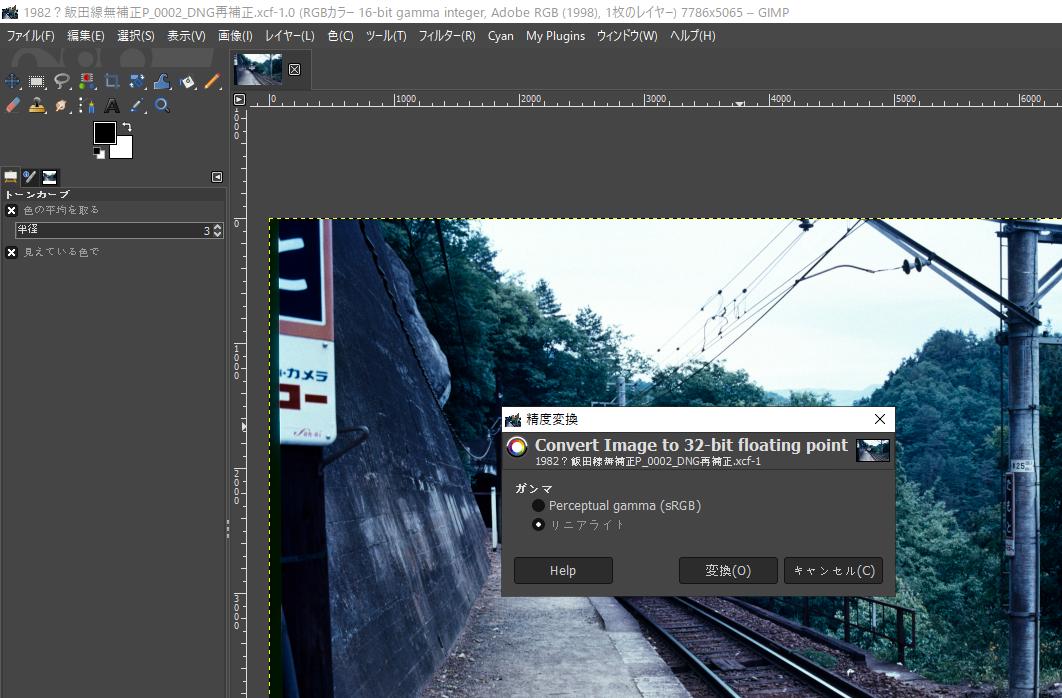Open the ヘルプ(H) menu
This screenshot has height=698, width=1062.
pos(692,36)
